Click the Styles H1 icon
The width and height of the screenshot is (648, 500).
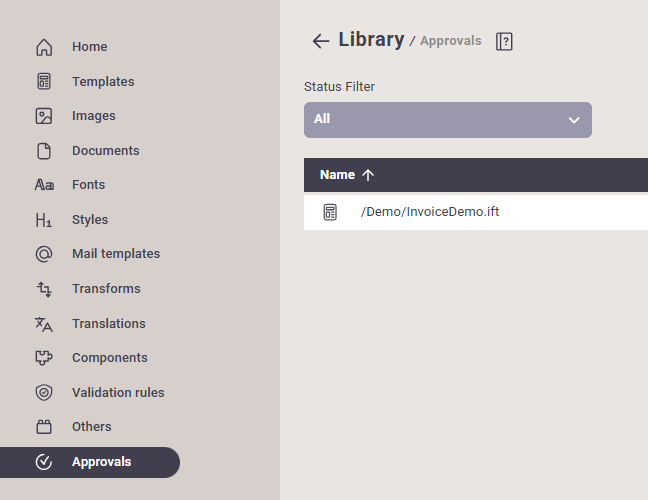(43, 220)
